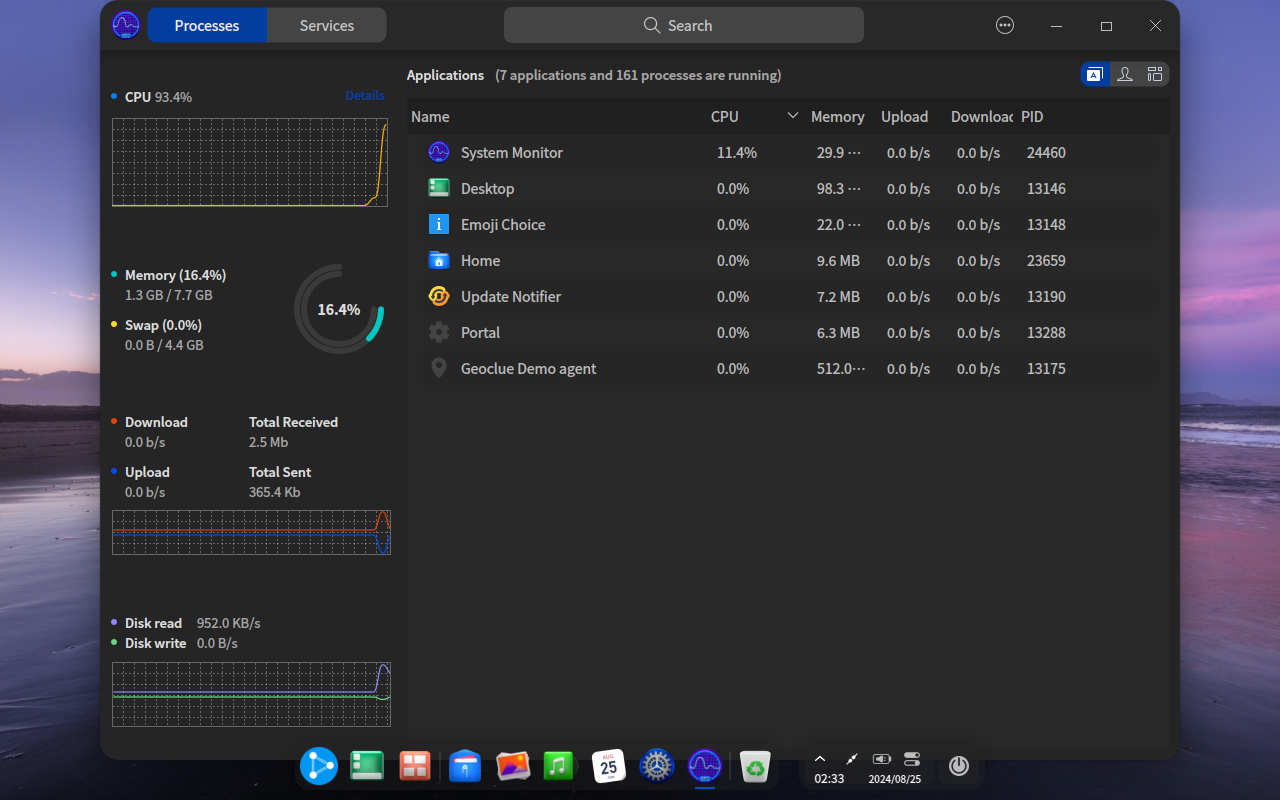Screen dimensions: 1280x800
Task: Click the Name column header
Action: [430, 117]
